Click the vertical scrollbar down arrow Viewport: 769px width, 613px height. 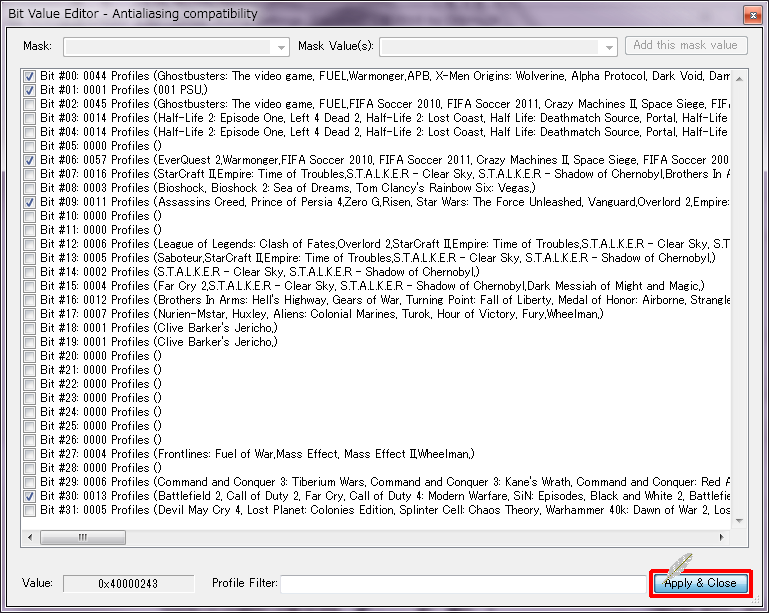(x=740, y=521)
